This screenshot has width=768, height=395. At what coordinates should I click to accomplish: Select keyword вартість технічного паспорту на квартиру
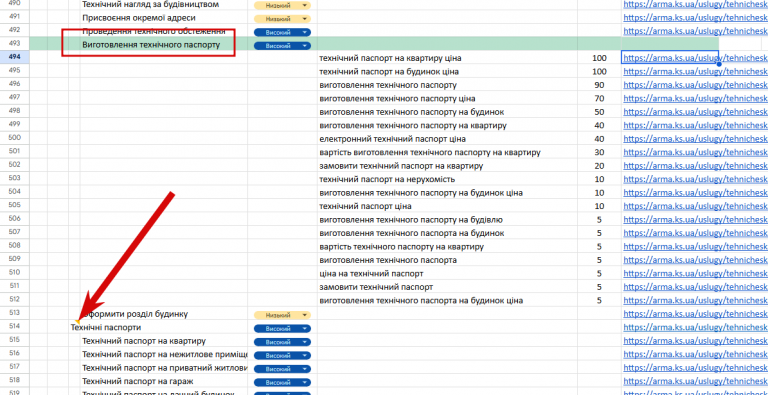tap(402, 246)
